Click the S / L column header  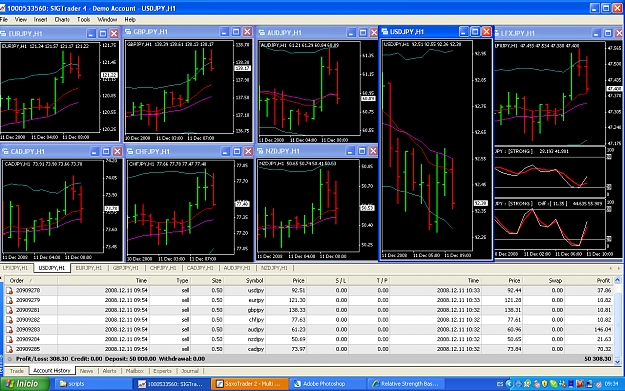point(328,281)
